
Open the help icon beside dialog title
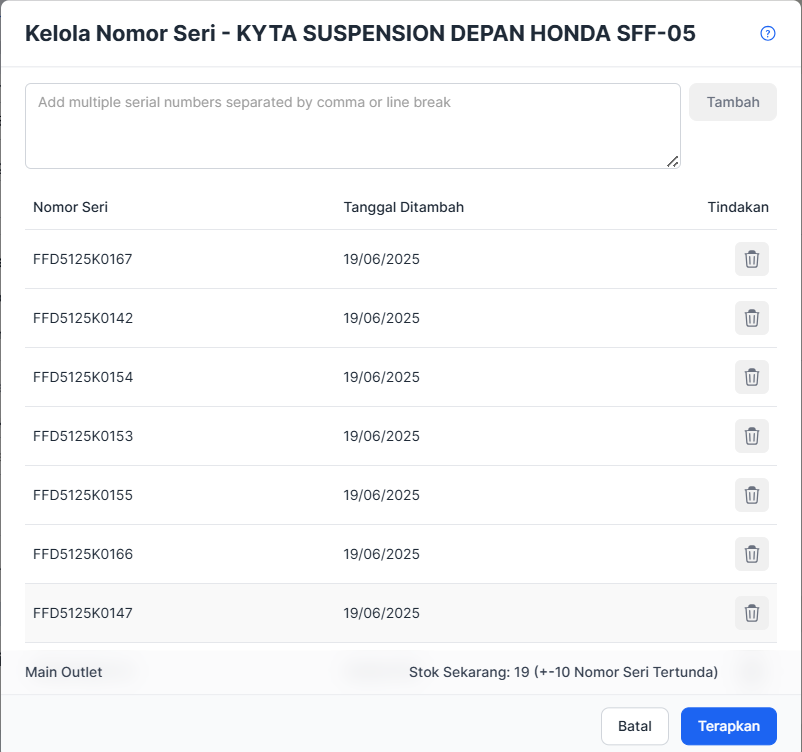coord(767,33)
